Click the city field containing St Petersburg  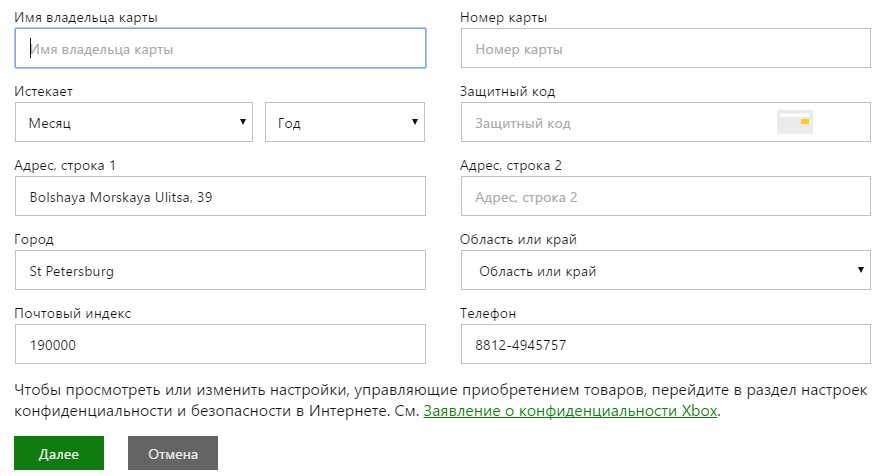point(220,271)
